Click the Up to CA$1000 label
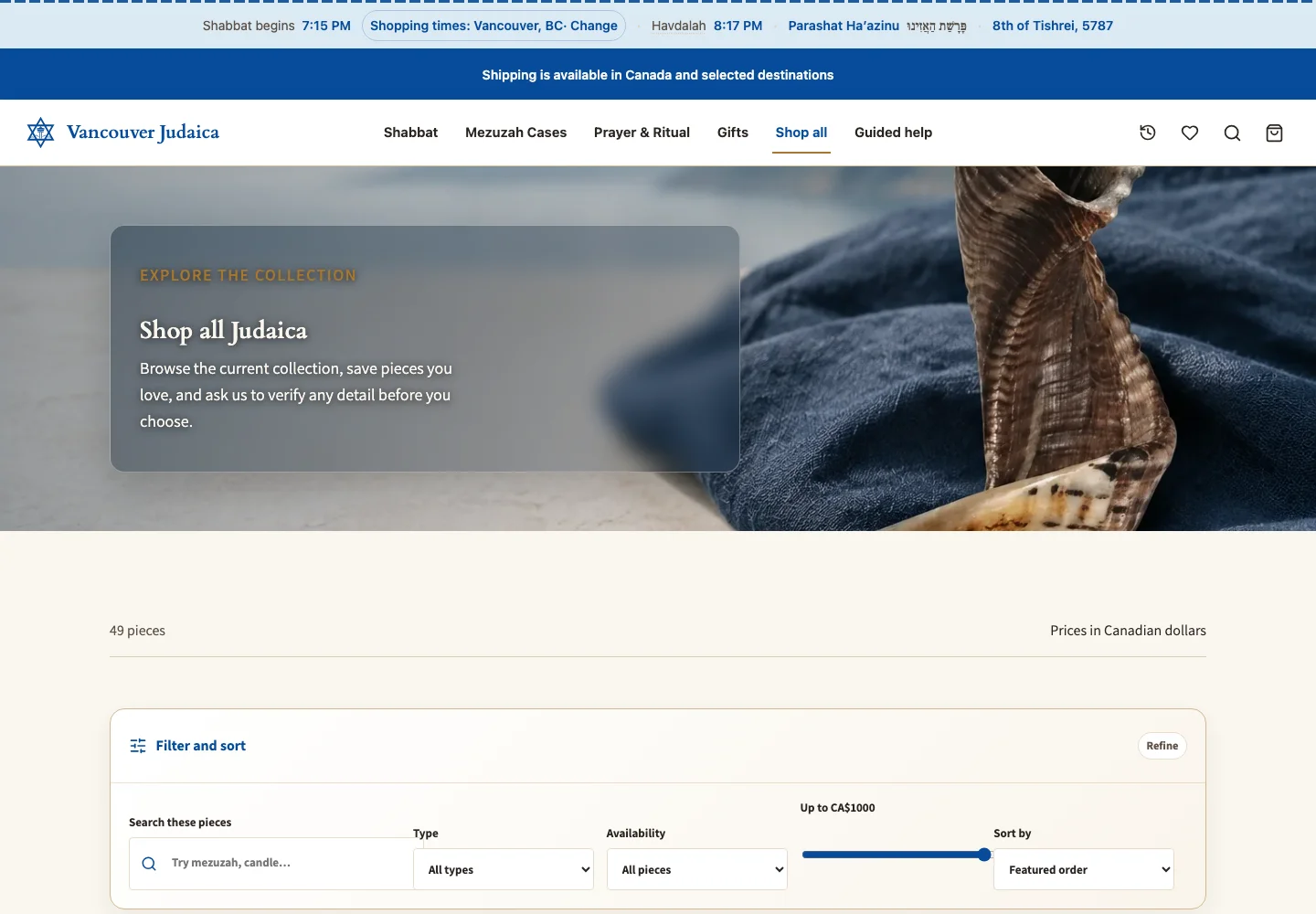The height and width of the screenshot is (914, 1316). click(x=837, y=808)
